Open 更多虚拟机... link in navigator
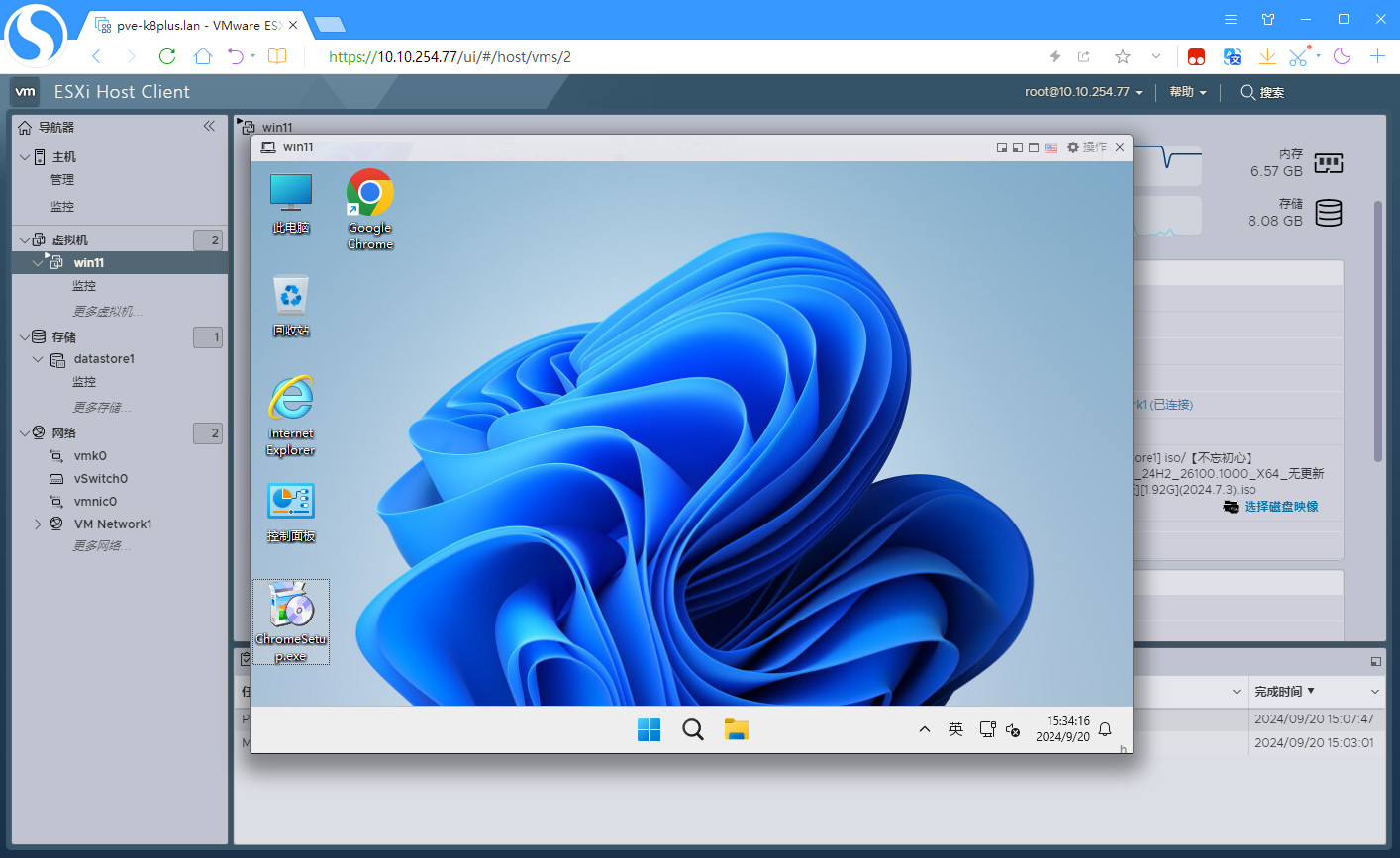The height and width of the screenshot is (858, 1400). coord(108,311)
